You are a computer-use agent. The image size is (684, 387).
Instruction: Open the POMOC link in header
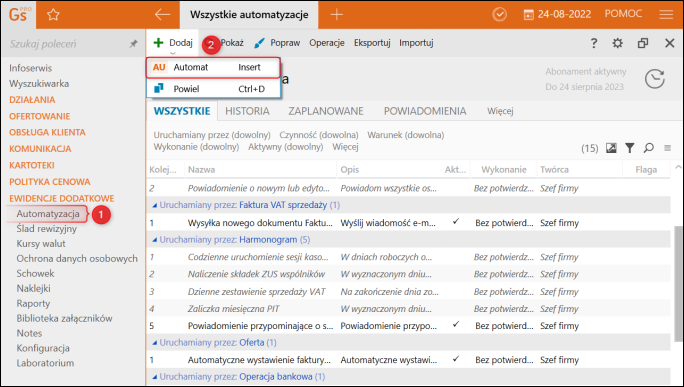coord(623,14)
